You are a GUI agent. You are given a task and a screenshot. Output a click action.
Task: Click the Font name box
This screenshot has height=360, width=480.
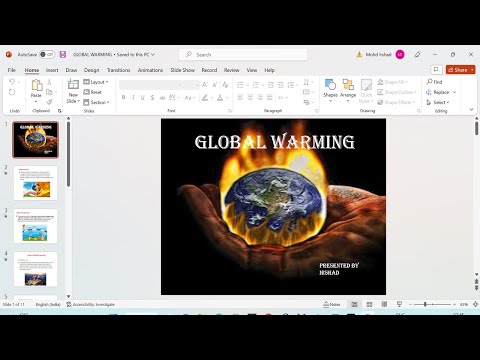(150, 85)
